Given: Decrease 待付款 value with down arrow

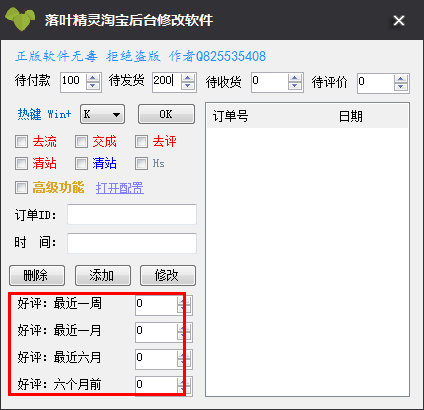Looking at the screenshot, I should click(x=93, y=86).
